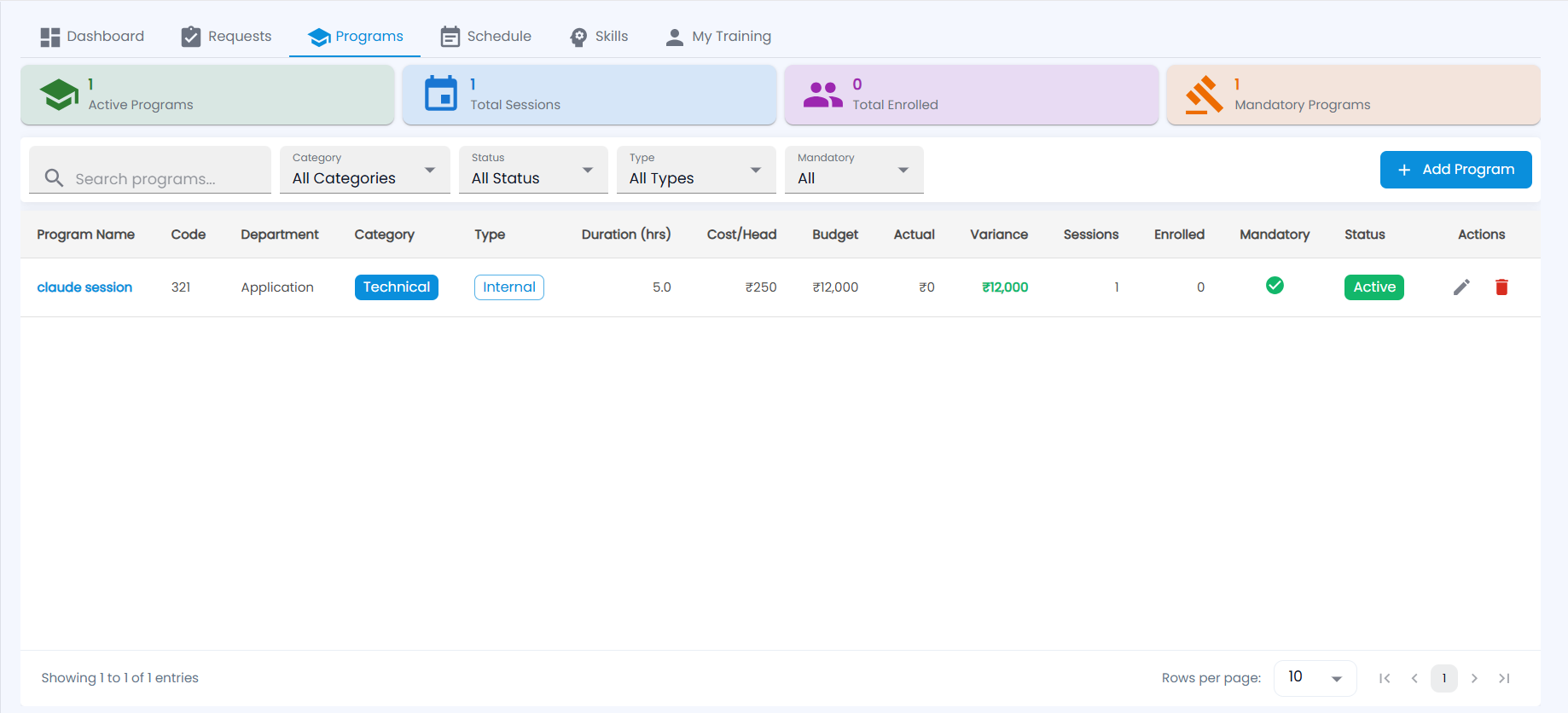Expand the Category filter dropdown
This screenshot has height=713, width=1568.
click(365, 170)
